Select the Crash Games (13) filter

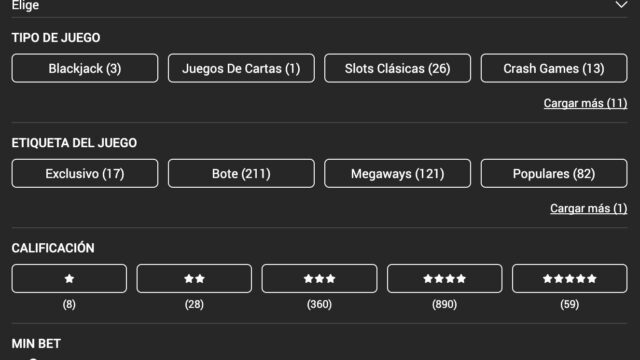(554, 68)
